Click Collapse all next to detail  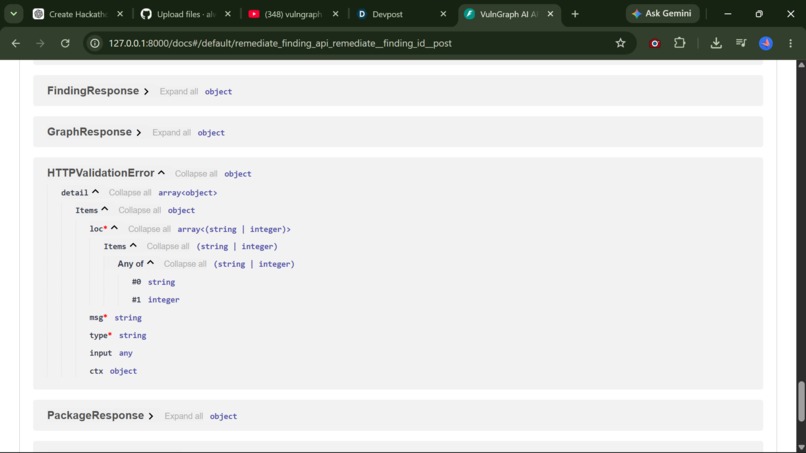click(x=130, y=193)
